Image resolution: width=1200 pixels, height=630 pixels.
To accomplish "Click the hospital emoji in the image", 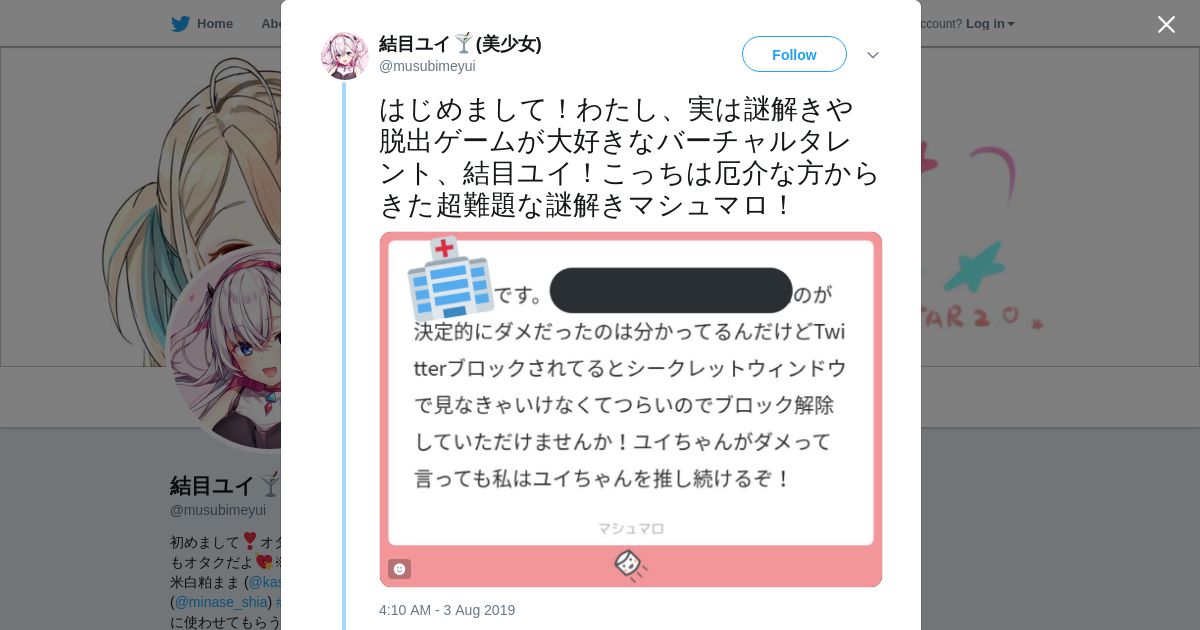I will pyautogui.click(x=449, y=278).
